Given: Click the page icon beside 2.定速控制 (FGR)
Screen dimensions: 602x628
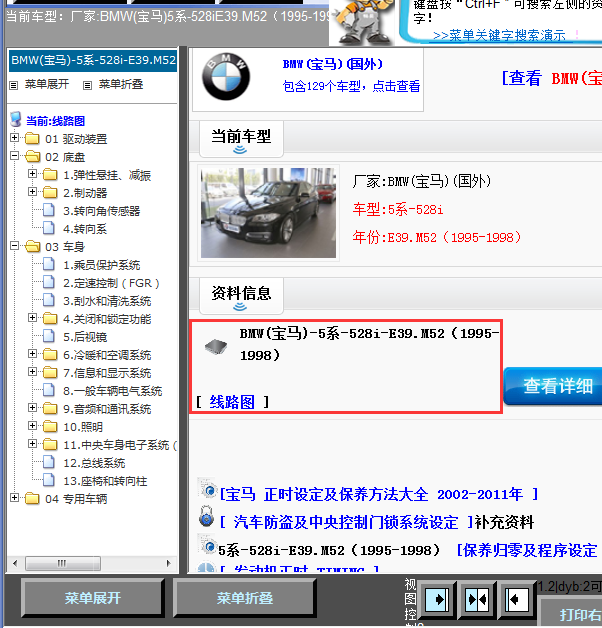Looking at the screenshot, I should [49, 282].
